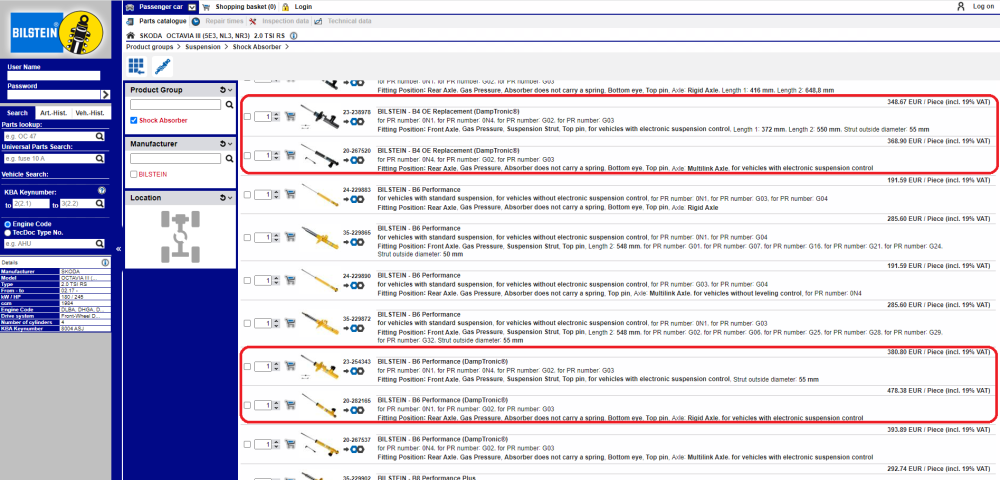
Task: Click the Product Group search magnifier
Action: click(230, 105)
